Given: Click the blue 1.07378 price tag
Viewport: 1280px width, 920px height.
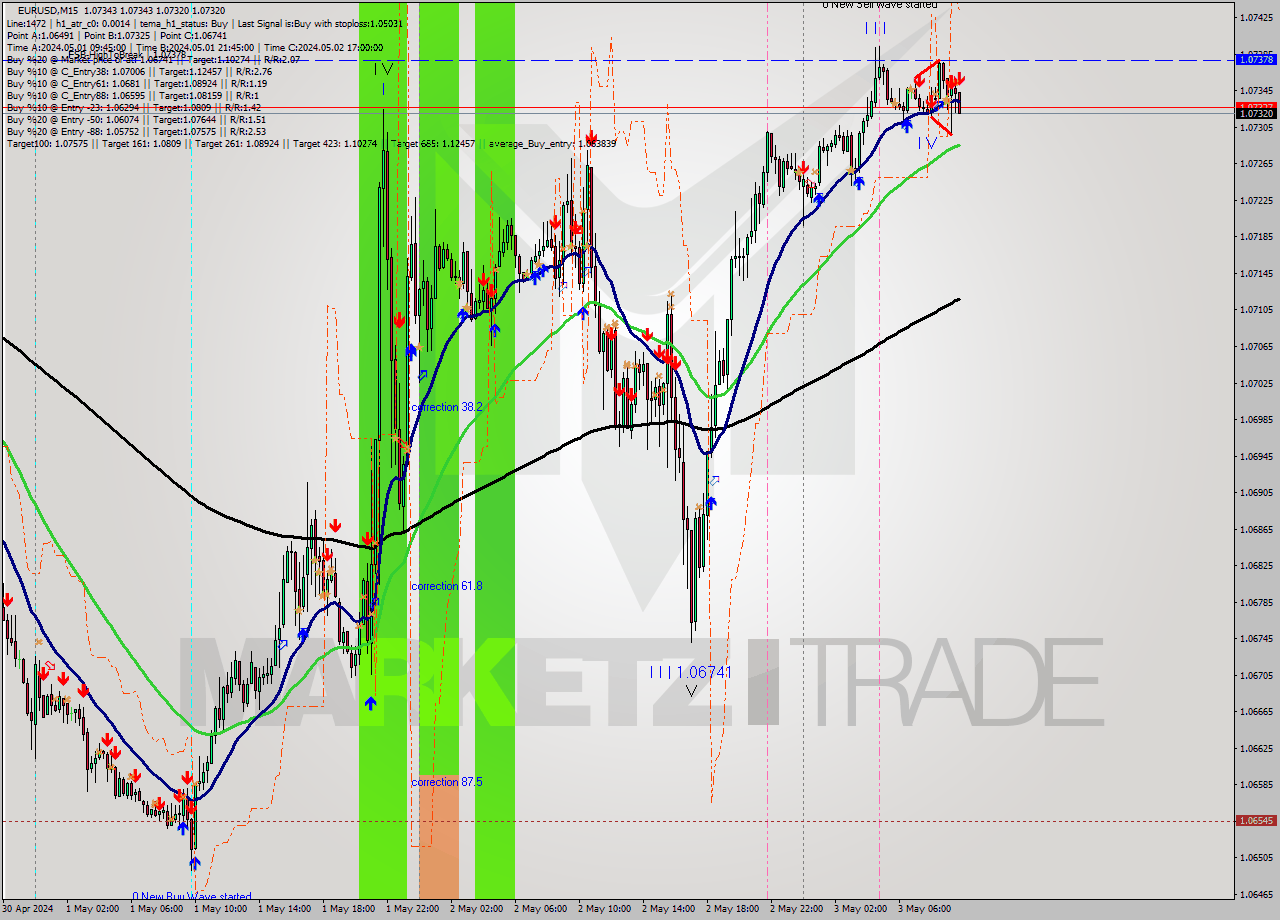Looking at the screenshot, I should [1256, 60].
